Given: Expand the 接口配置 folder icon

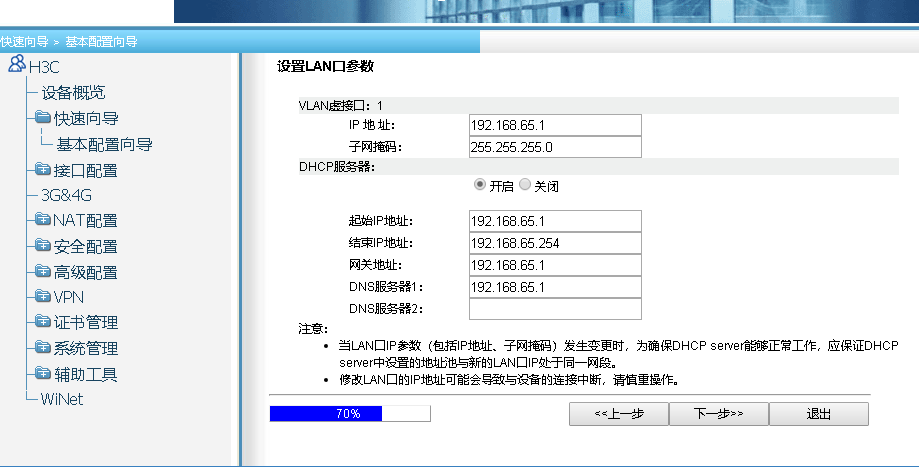Looking at the screenshot, I should click(43, 169).
